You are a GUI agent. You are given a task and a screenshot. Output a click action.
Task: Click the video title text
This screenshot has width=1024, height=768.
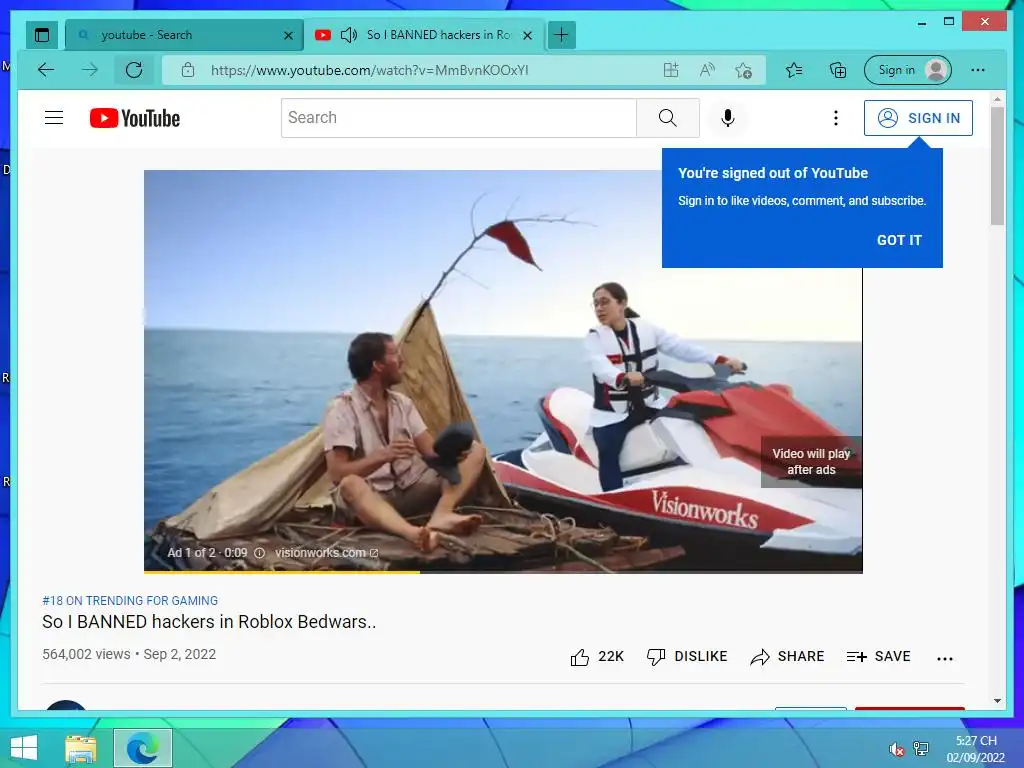click(209, 622)
